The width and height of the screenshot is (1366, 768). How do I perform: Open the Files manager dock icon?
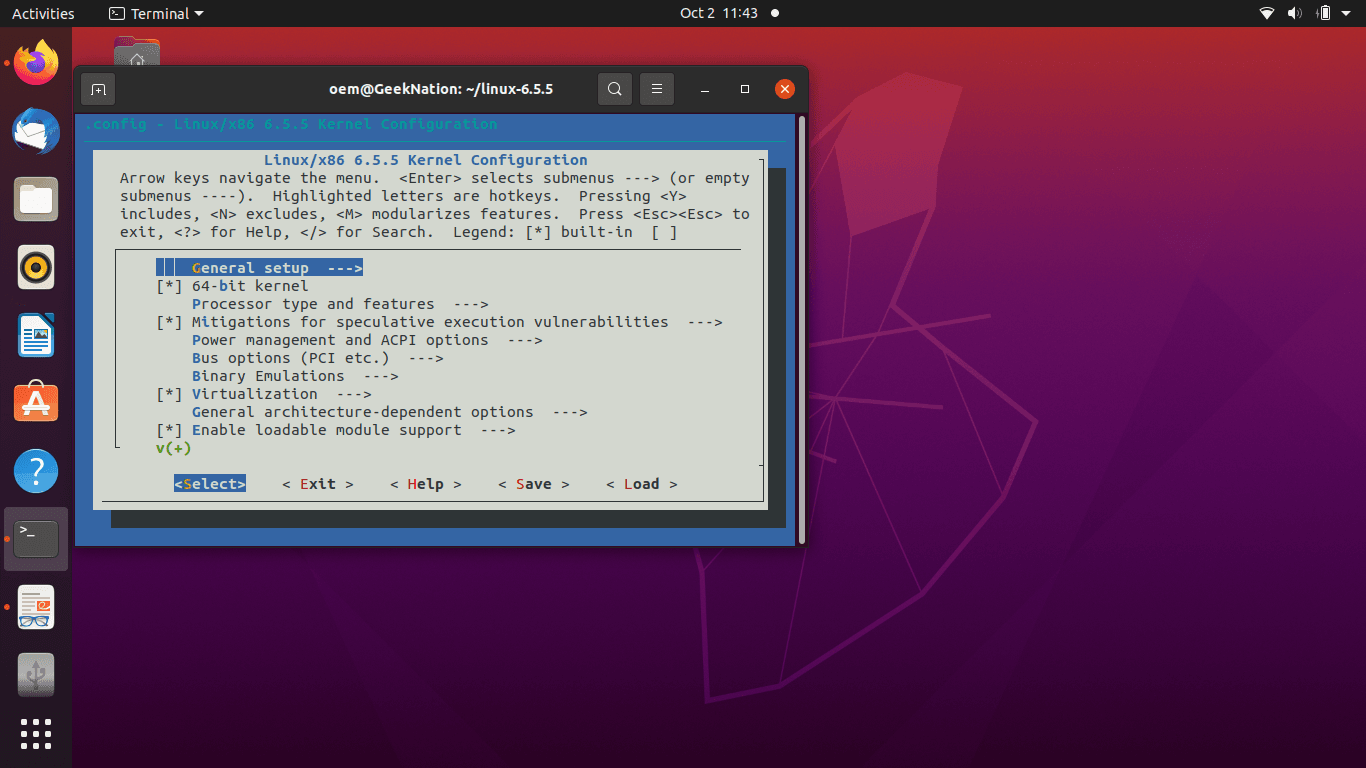[36, 199]
